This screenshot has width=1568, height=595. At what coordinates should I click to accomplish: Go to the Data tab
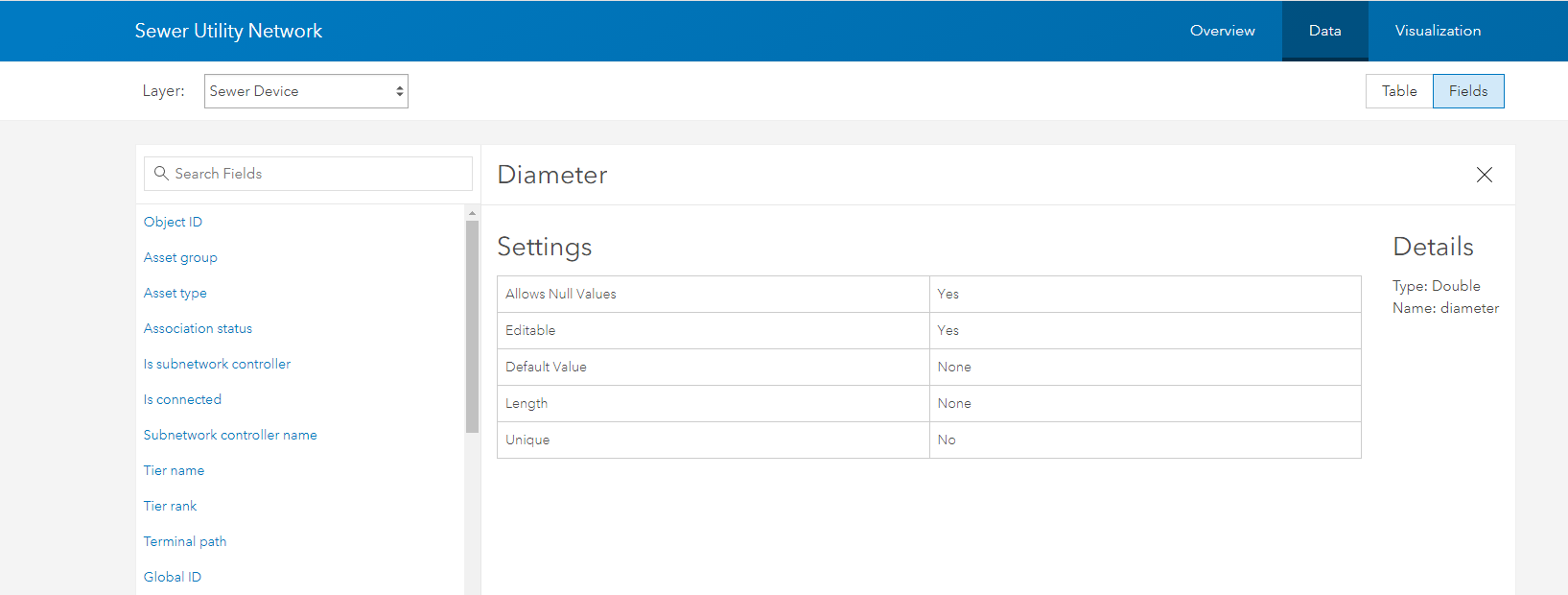coord(1324,31)
